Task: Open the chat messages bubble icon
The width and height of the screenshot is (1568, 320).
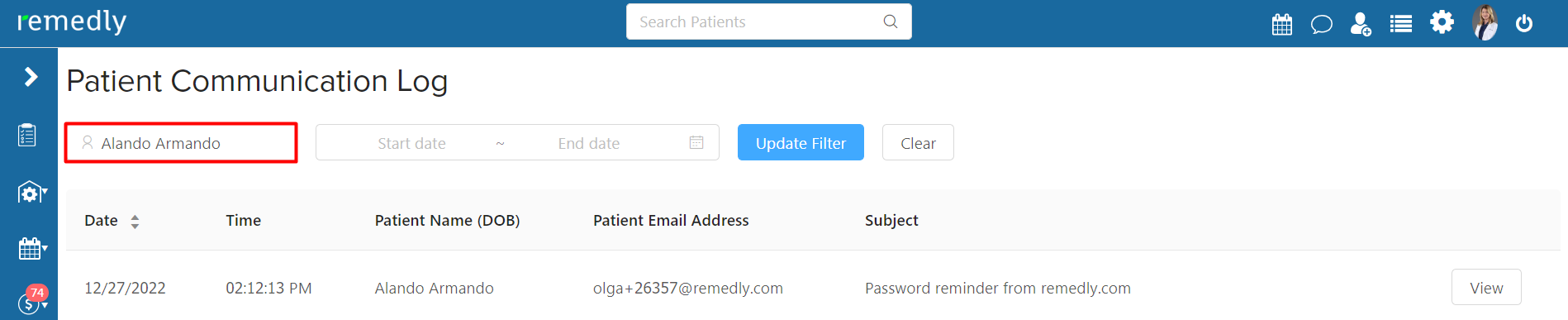Action: tap(1322, 24)
